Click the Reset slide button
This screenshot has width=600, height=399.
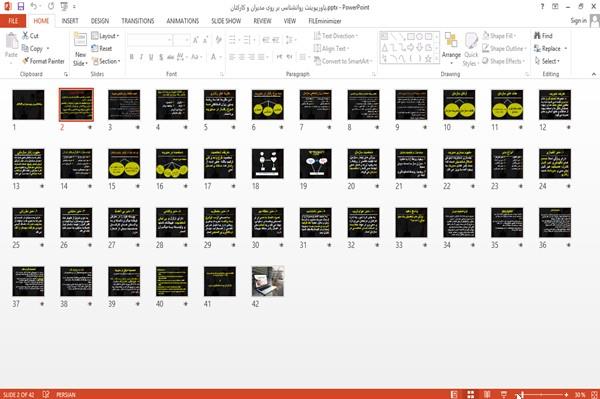[x=102, y=49]
